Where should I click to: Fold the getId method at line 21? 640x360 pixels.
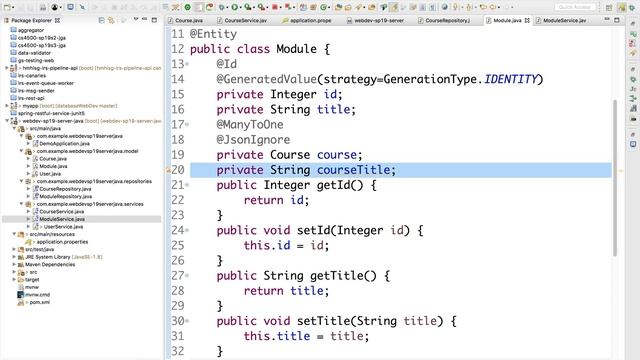[187, 185]
